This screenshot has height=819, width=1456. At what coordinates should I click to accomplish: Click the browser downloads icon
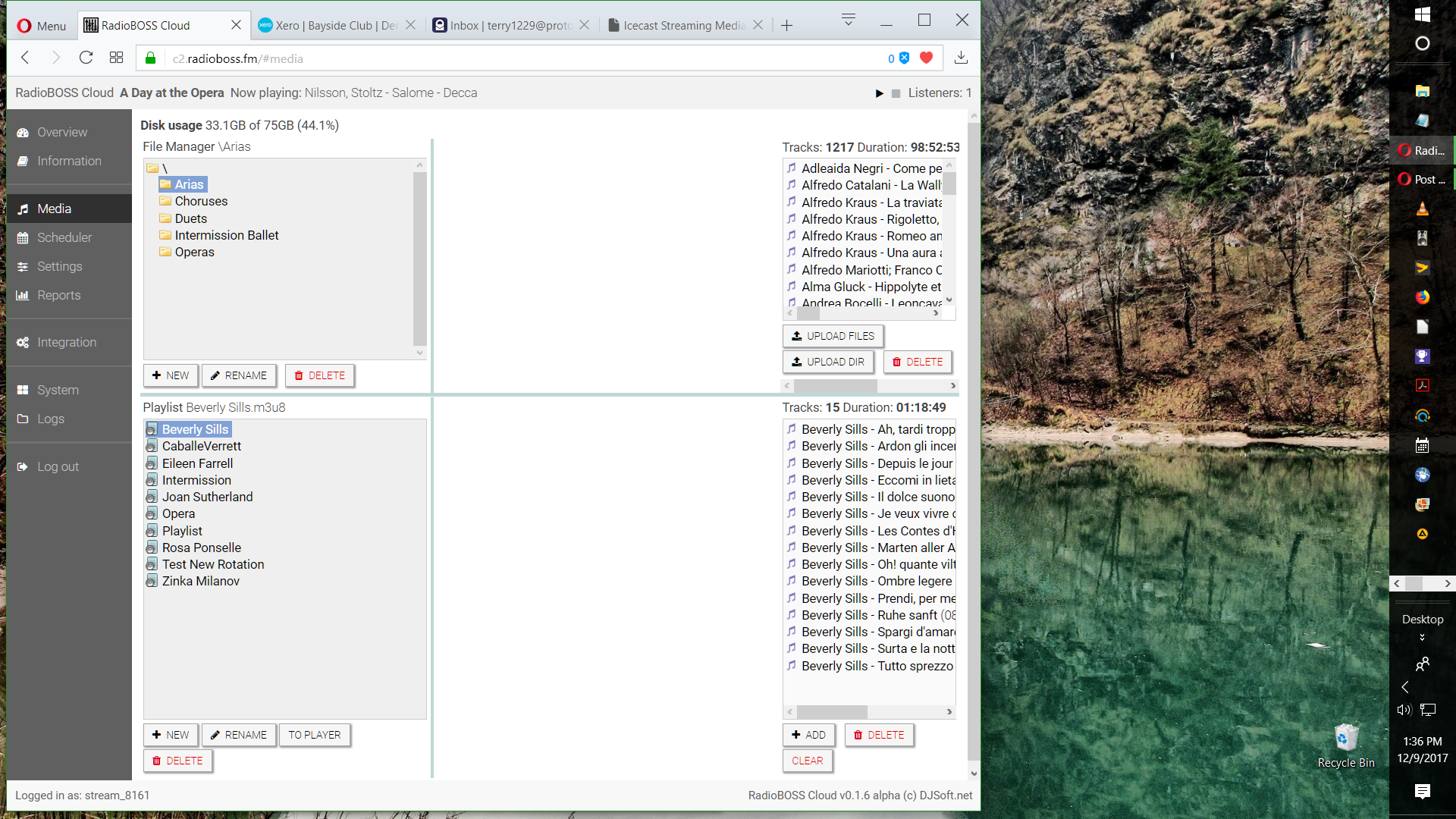coord(961,58)
